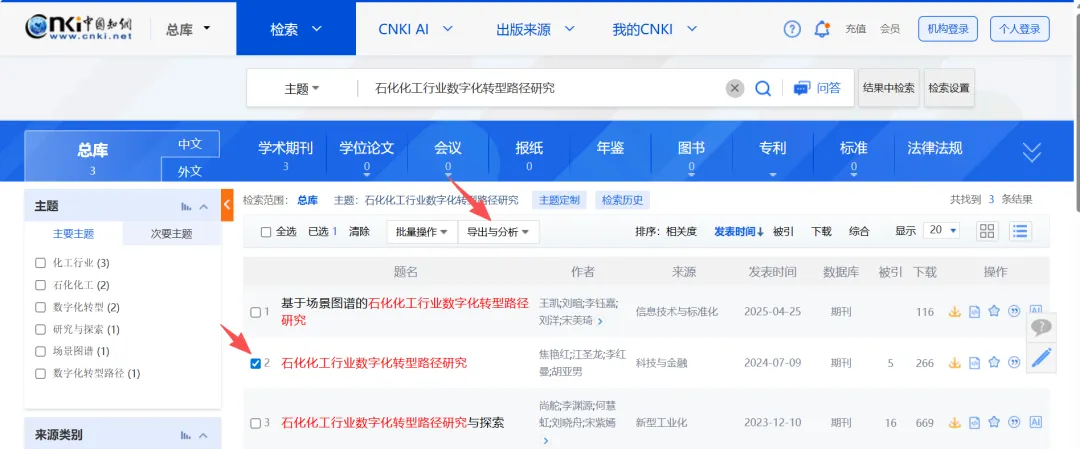Collapse the 来源类别 filter panel
Viewport: 1080px width, 449px height.
click(204, 435)
